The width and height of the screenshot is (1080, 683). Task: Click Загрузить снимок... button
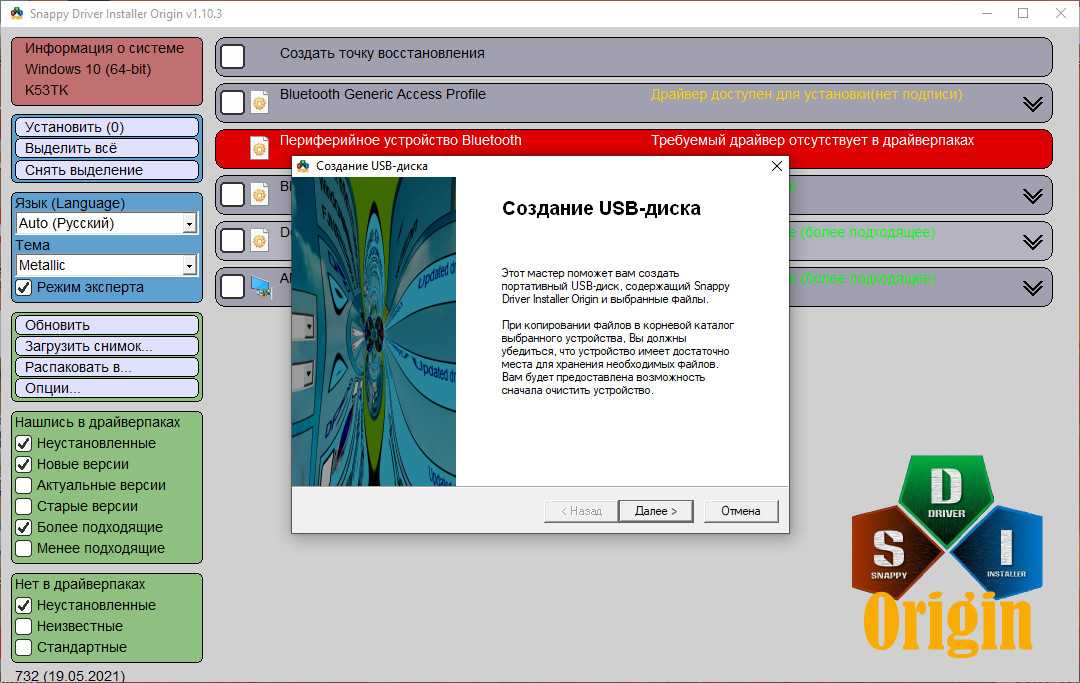[107, 346]
